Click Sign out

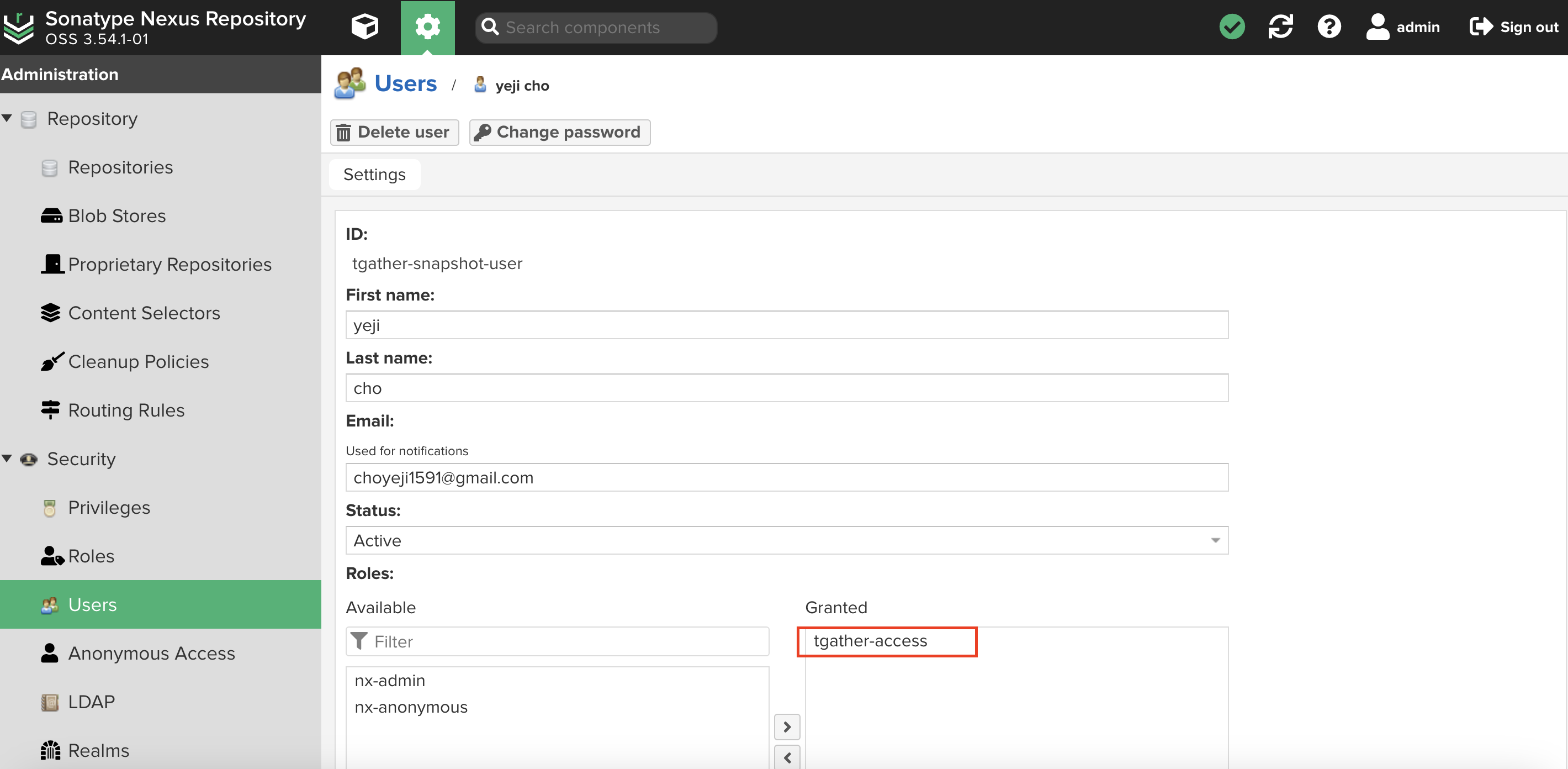click(1513, 27)
